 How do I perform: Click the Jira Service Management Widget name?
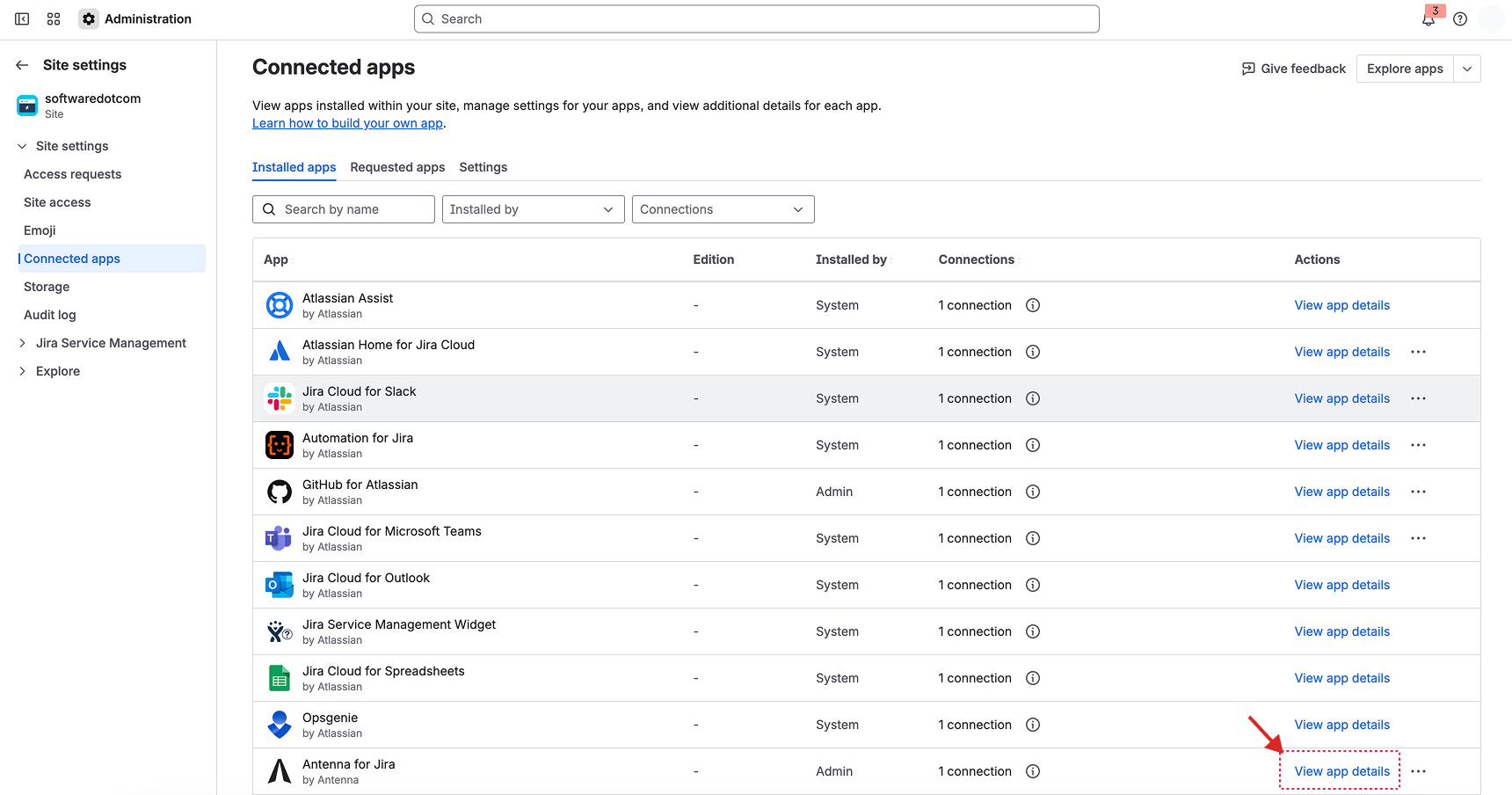tap(399, 624)
